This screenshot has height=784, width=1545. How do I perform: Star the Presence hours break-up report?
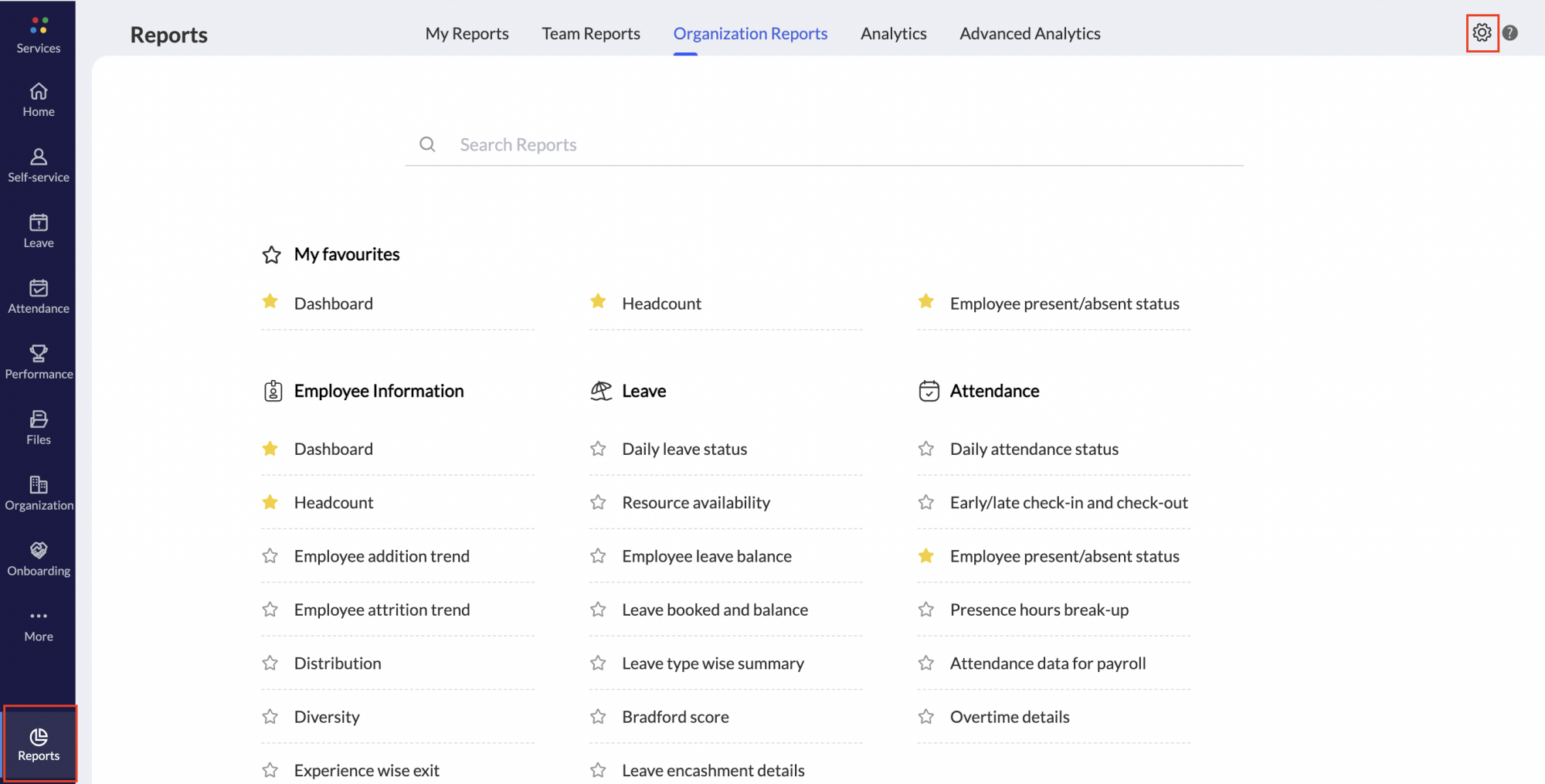(926, 609)
